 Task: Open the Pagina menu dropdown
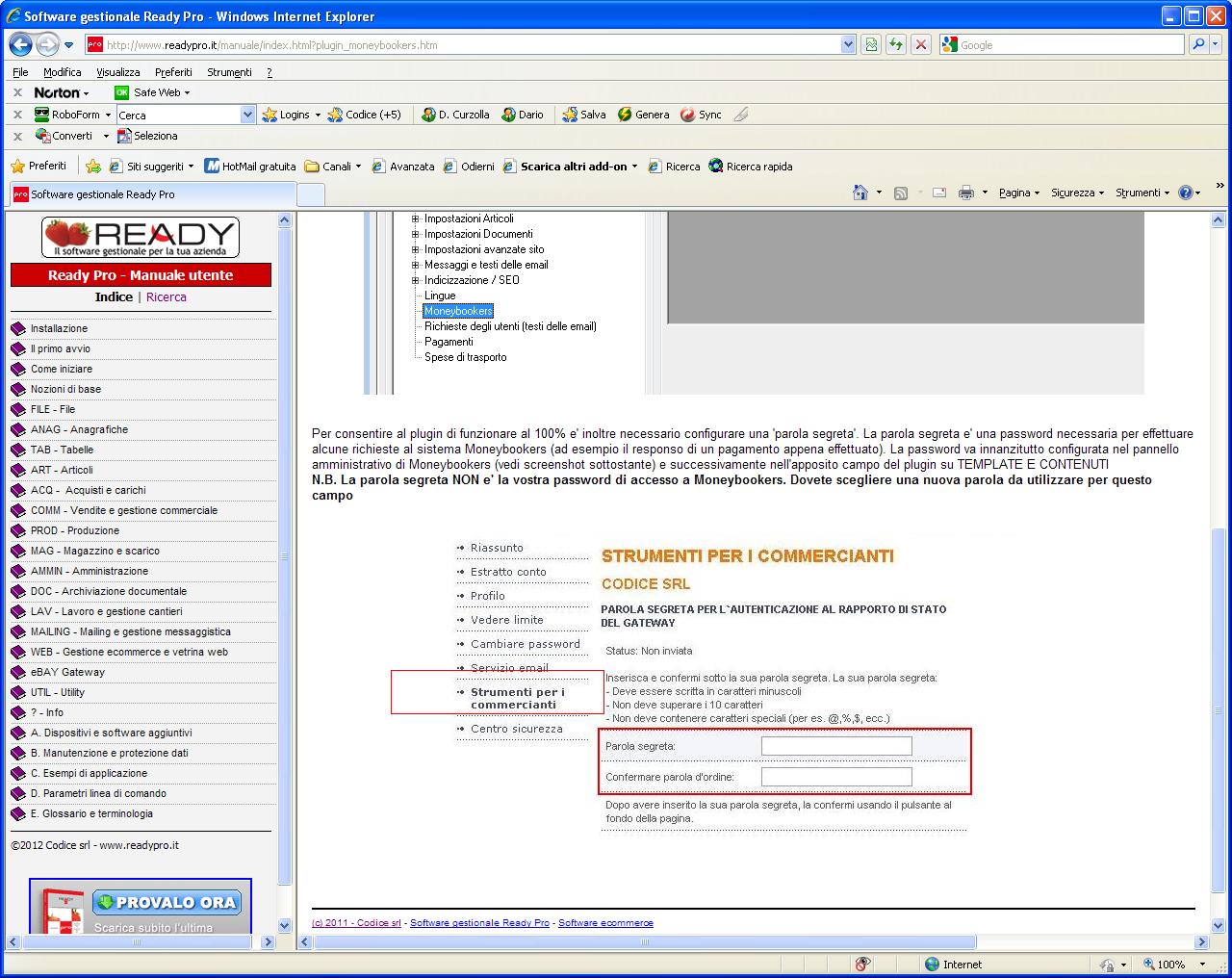point(1018,193)
